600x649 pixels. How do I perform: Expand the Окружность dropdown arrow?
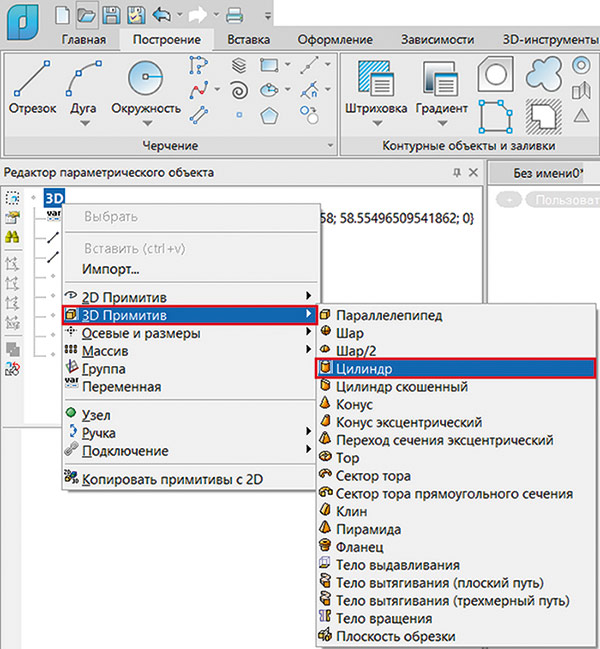(x=146, y=124)
